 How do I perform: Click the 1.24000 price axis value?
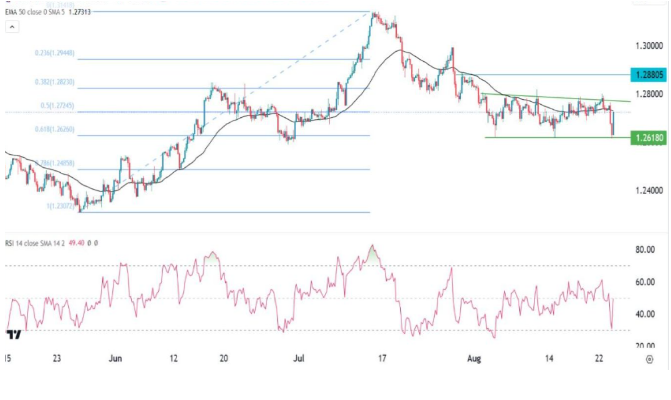coord(649,190)
